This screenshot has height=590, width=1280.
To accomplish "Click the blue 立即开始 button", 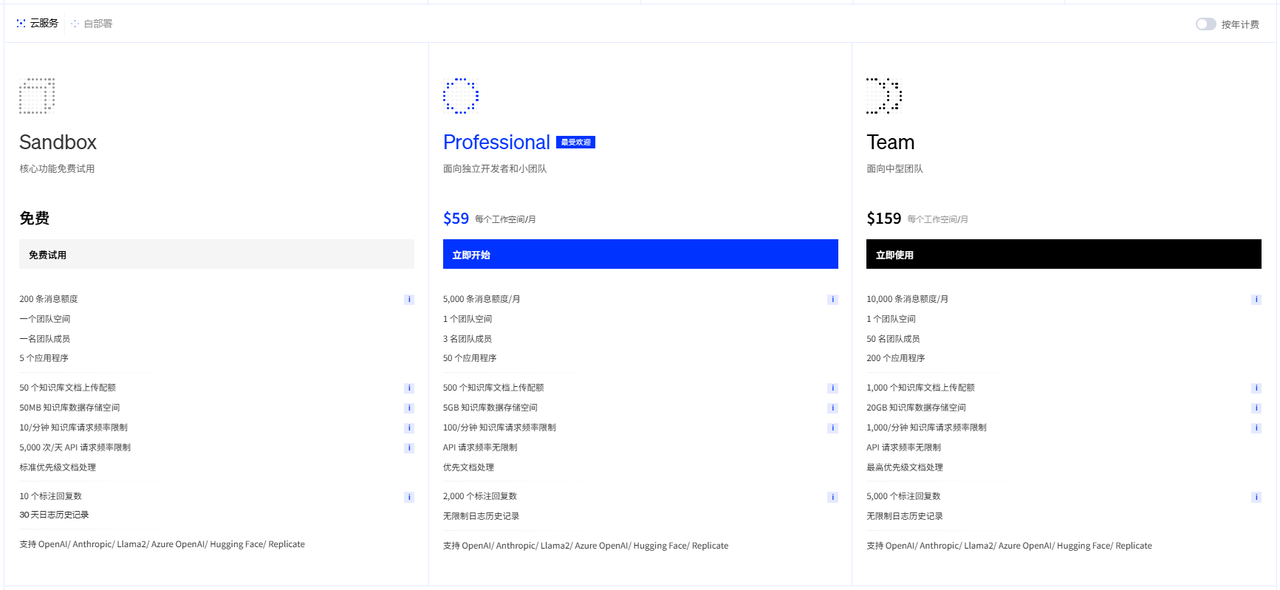I will [x=640, y=254].
